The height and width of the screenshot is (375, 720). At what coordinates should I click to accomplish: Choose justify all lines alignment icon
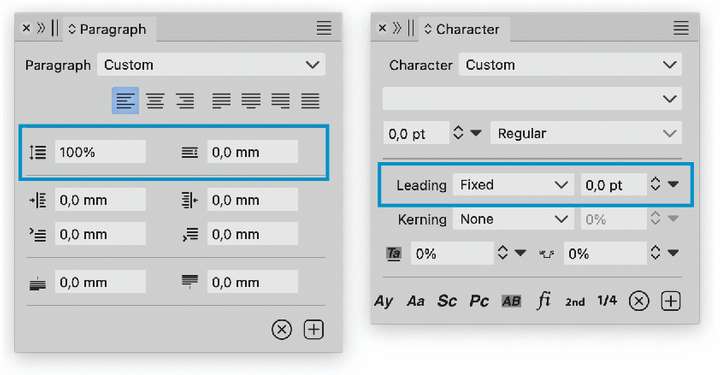point(310,101)
